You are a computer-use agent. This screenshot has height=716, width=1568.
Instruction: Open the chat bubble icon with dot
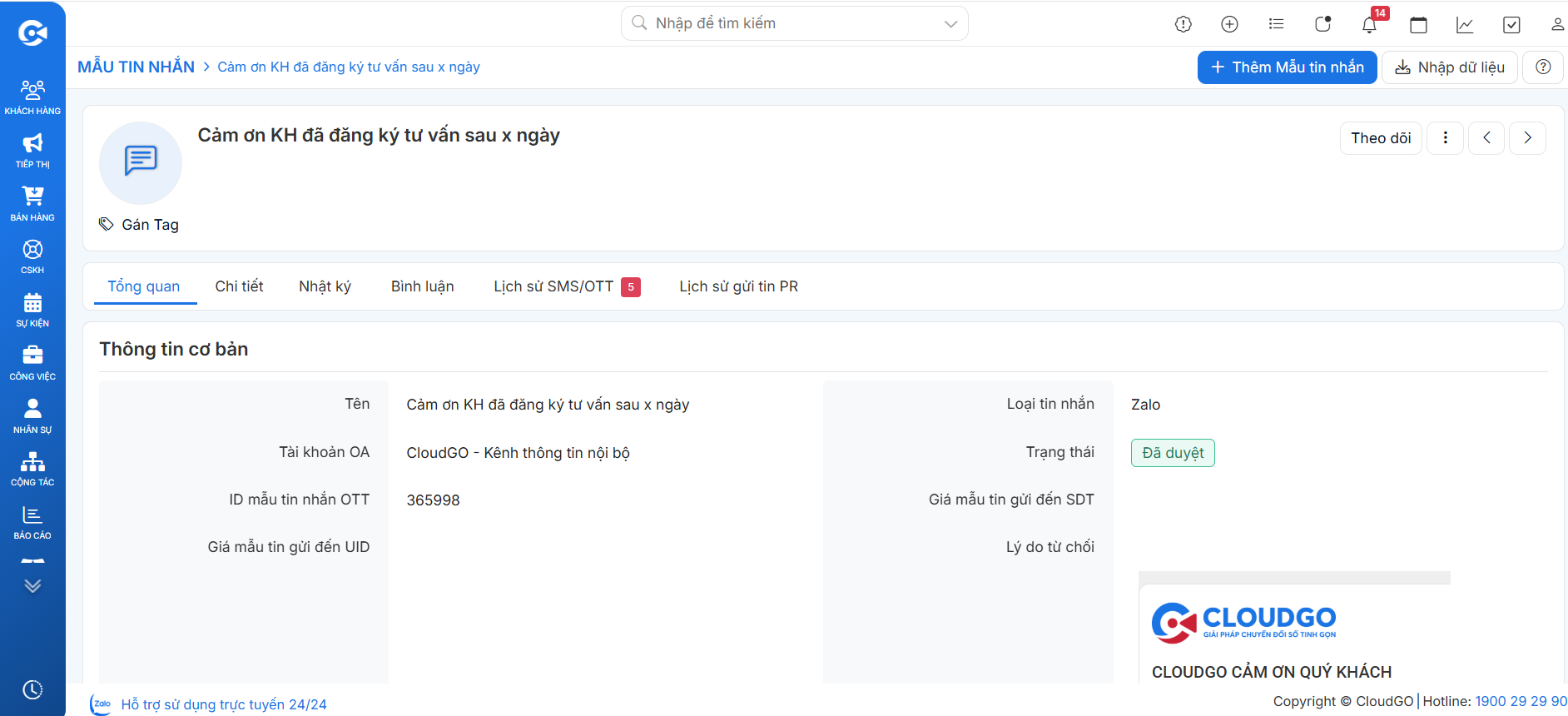[x=1322, y=24]
